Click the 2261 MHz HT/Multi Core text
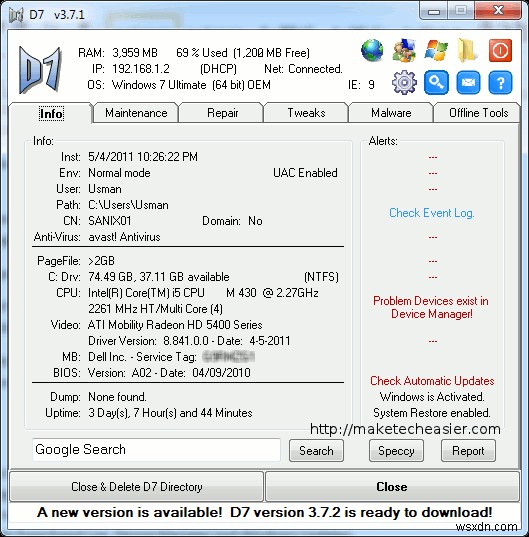This screenshot has height=537, width=529. [155, 309]
